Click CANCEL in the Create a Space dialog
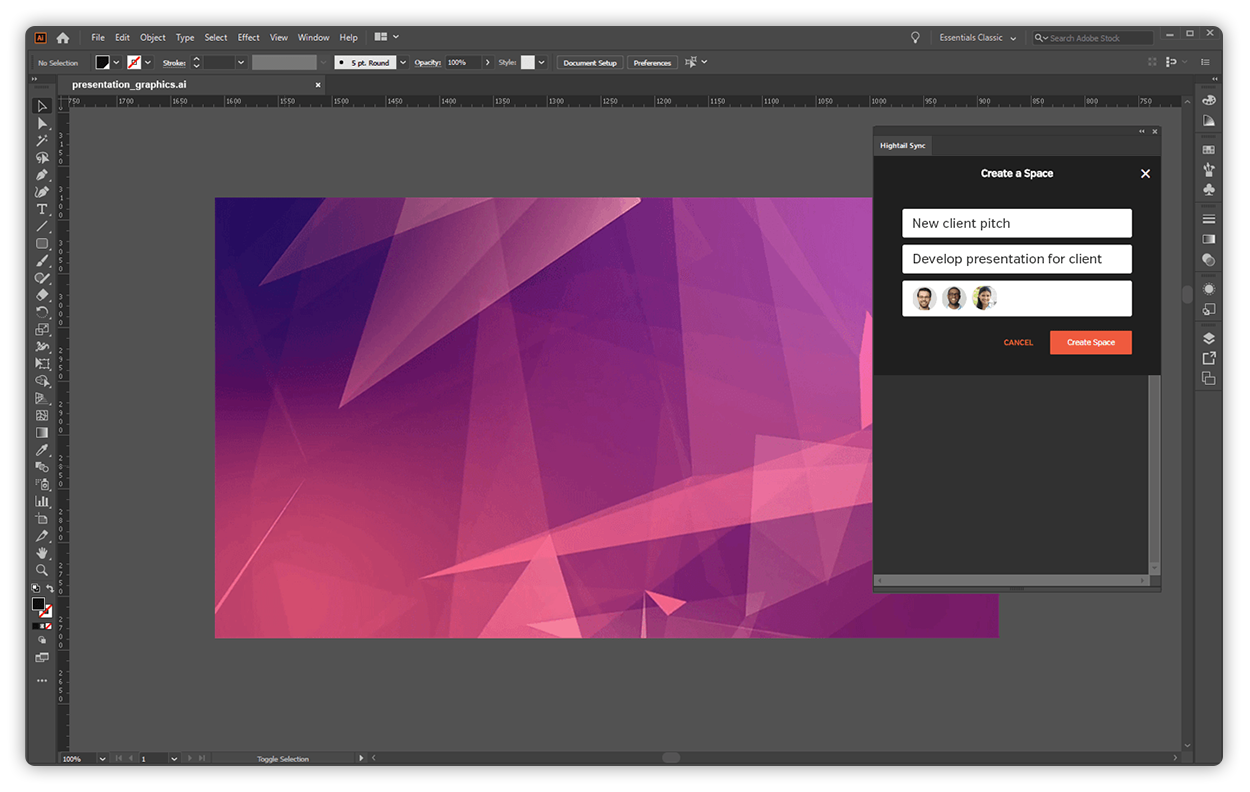1250x792 pixels. pos(1018,342)
